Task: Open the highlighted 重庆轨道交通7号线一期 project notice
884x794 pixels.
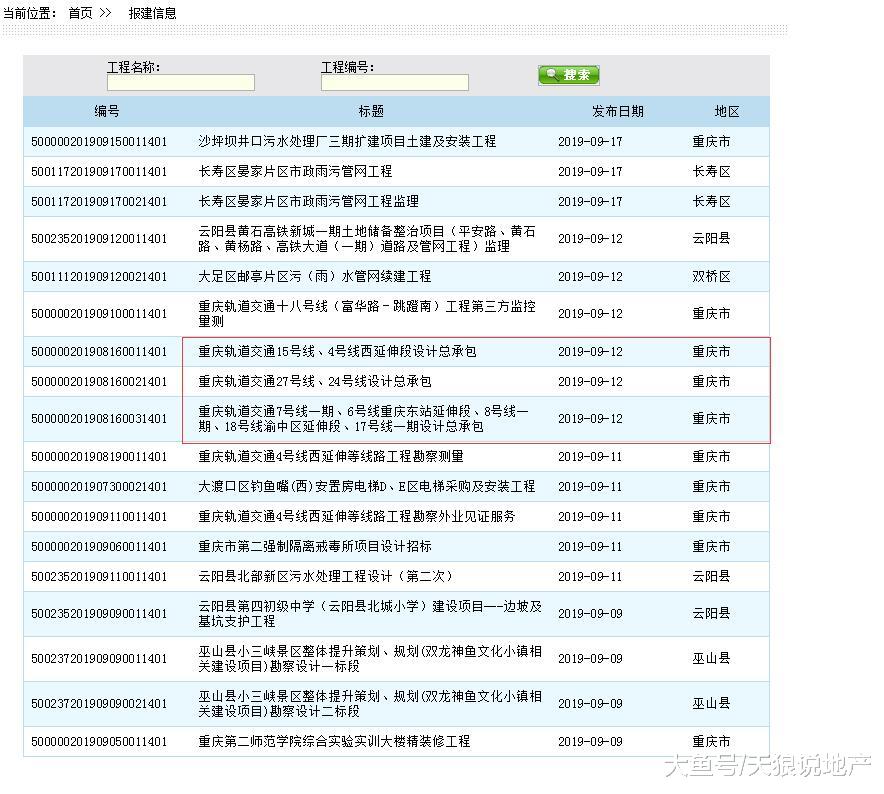Action: (x=367, y=419)
